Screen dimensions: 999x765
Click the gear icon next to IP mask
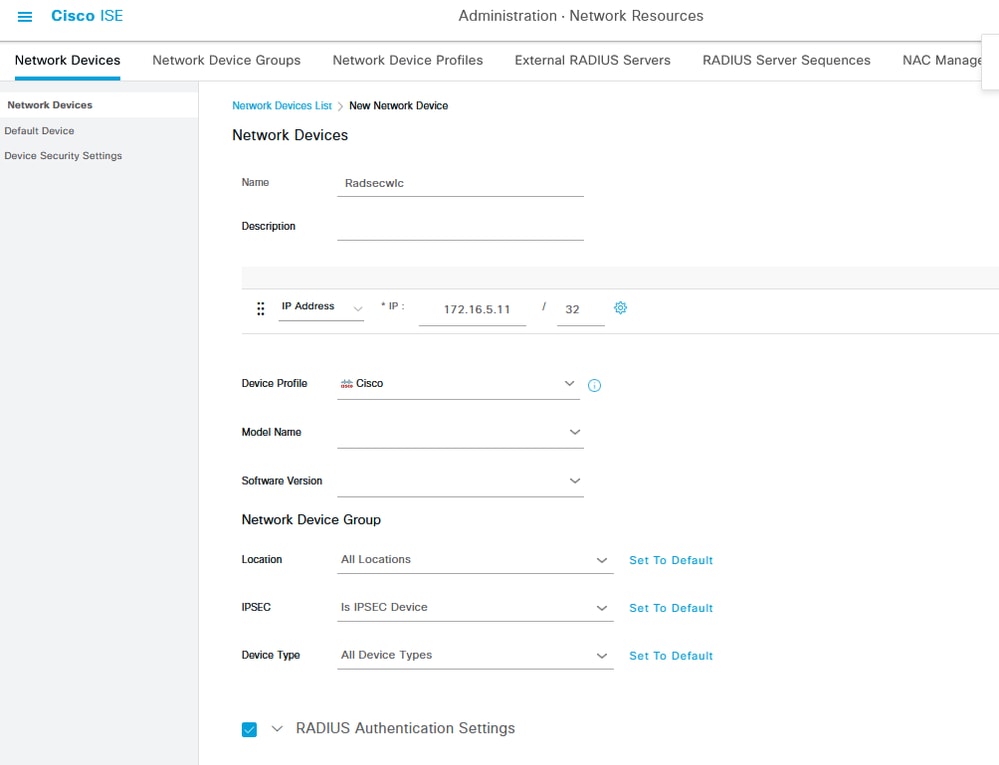[x=620, y=308]
